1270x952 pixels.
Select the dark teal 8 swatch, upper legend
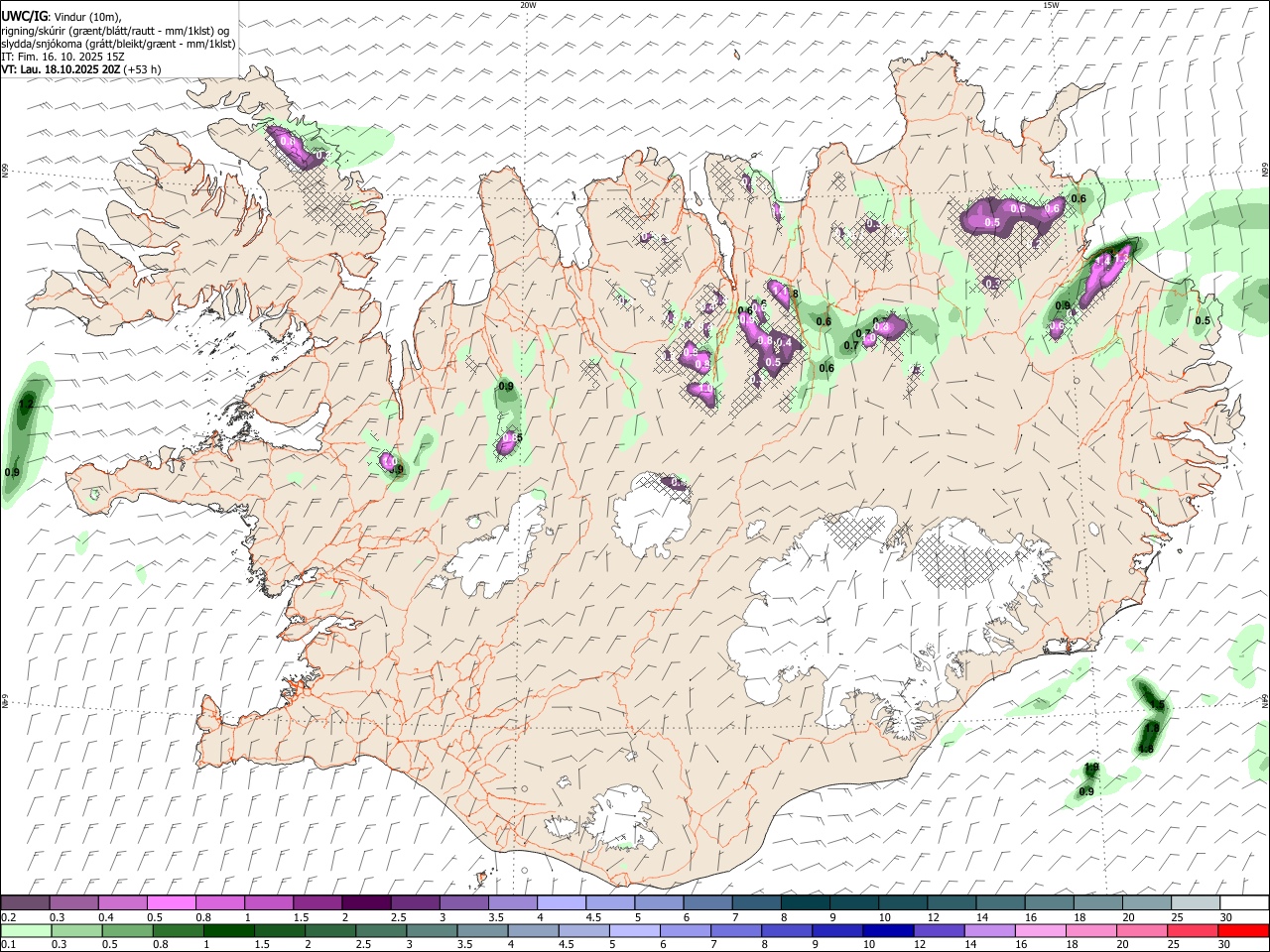(805, 903)
